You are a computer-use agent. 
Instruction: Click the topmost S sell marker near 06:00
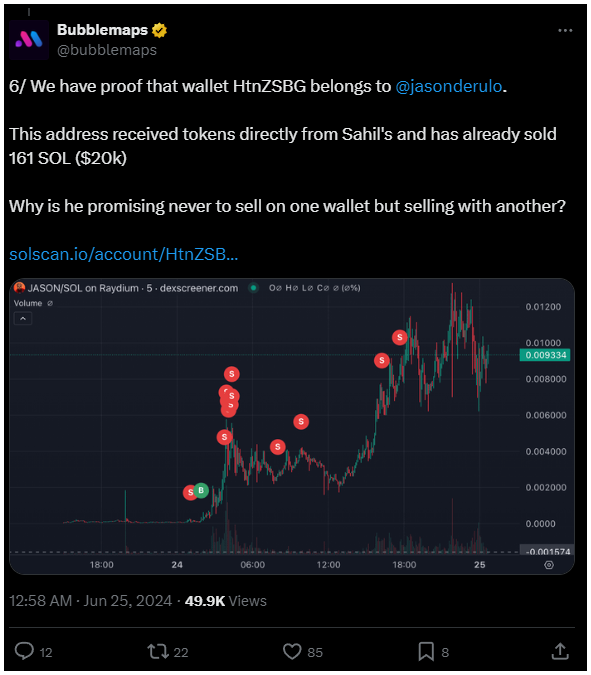click(232, 374)
